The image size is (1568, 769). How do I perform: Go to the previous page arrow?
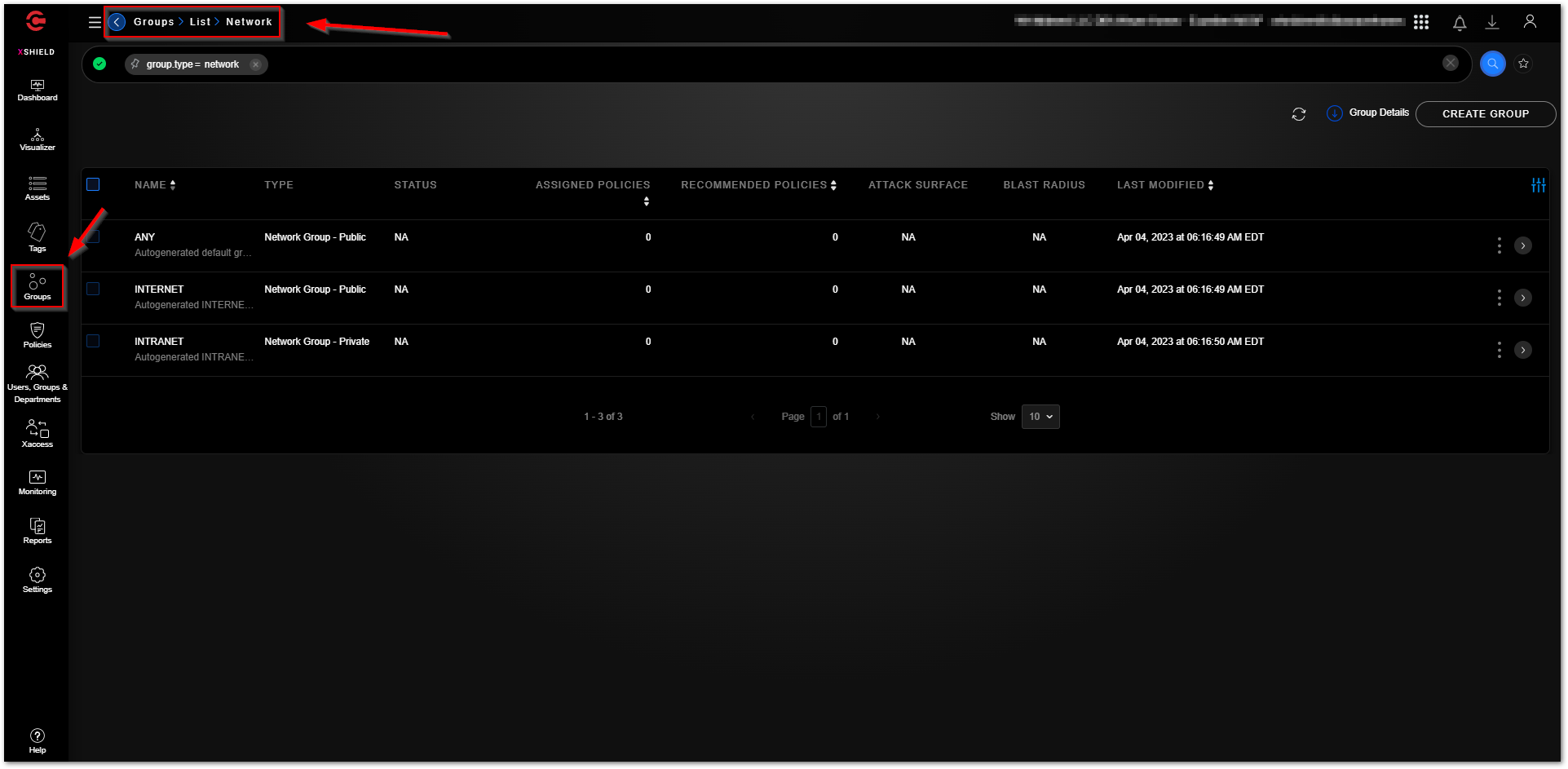click(x=753, y=417)
